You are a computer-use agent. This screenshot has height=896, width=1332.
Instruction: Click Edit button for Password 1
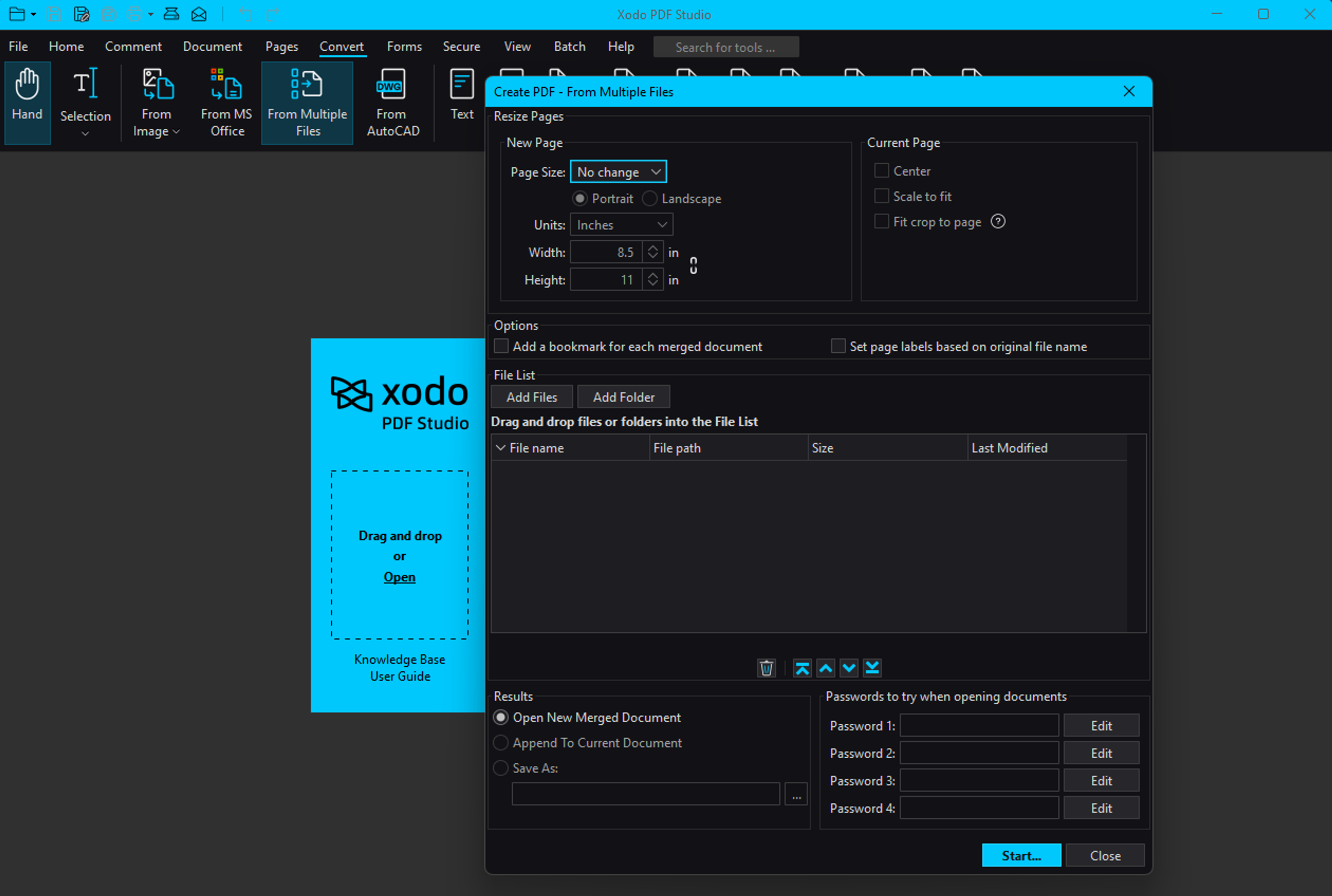pos(1101,725)
